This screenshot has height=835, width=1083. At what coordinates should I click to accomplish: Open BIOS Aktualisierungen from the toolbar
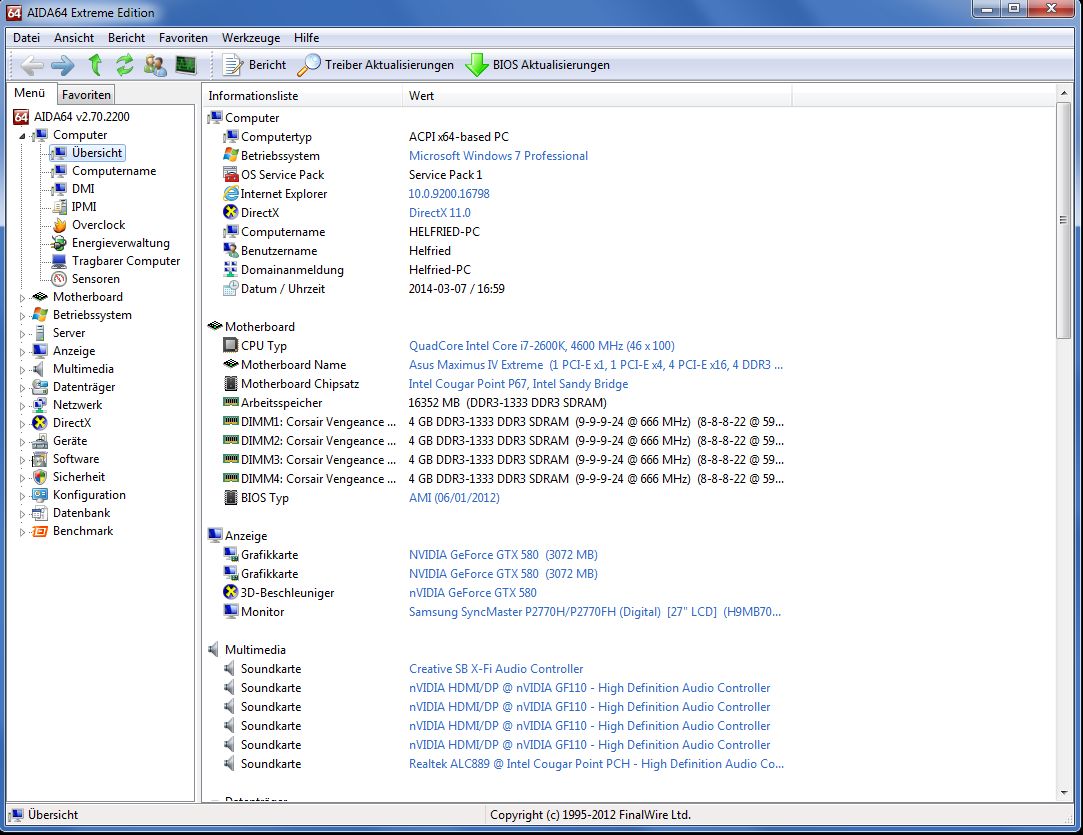(538, 65)
